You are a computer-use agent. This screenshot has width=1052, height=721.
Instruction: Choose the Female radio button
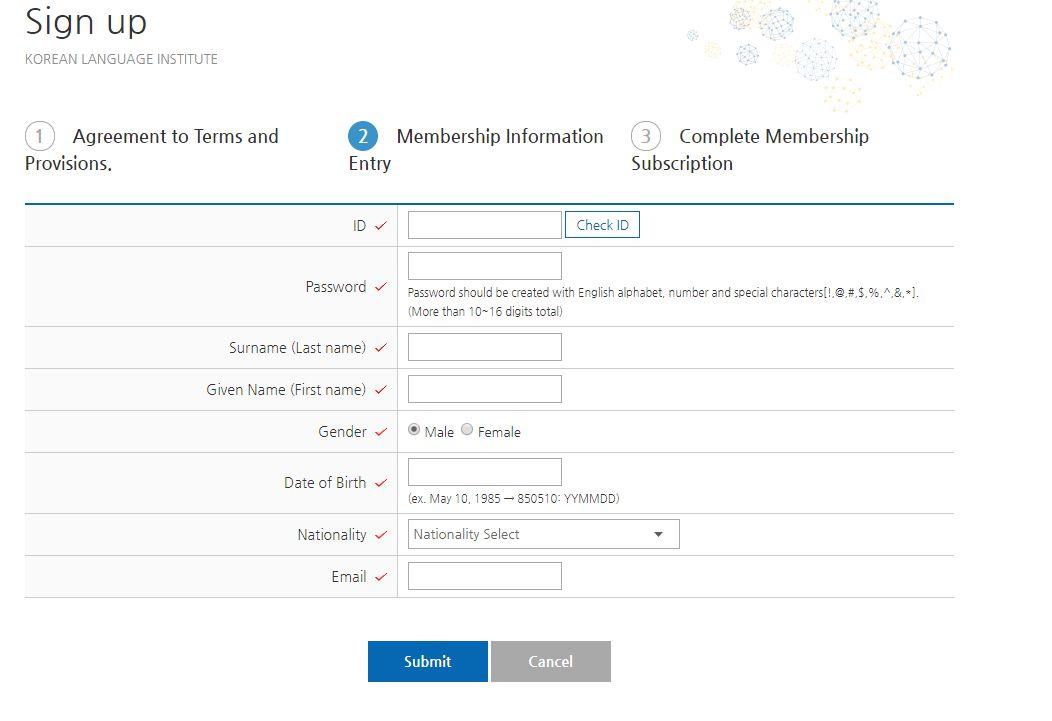point(467,430)
